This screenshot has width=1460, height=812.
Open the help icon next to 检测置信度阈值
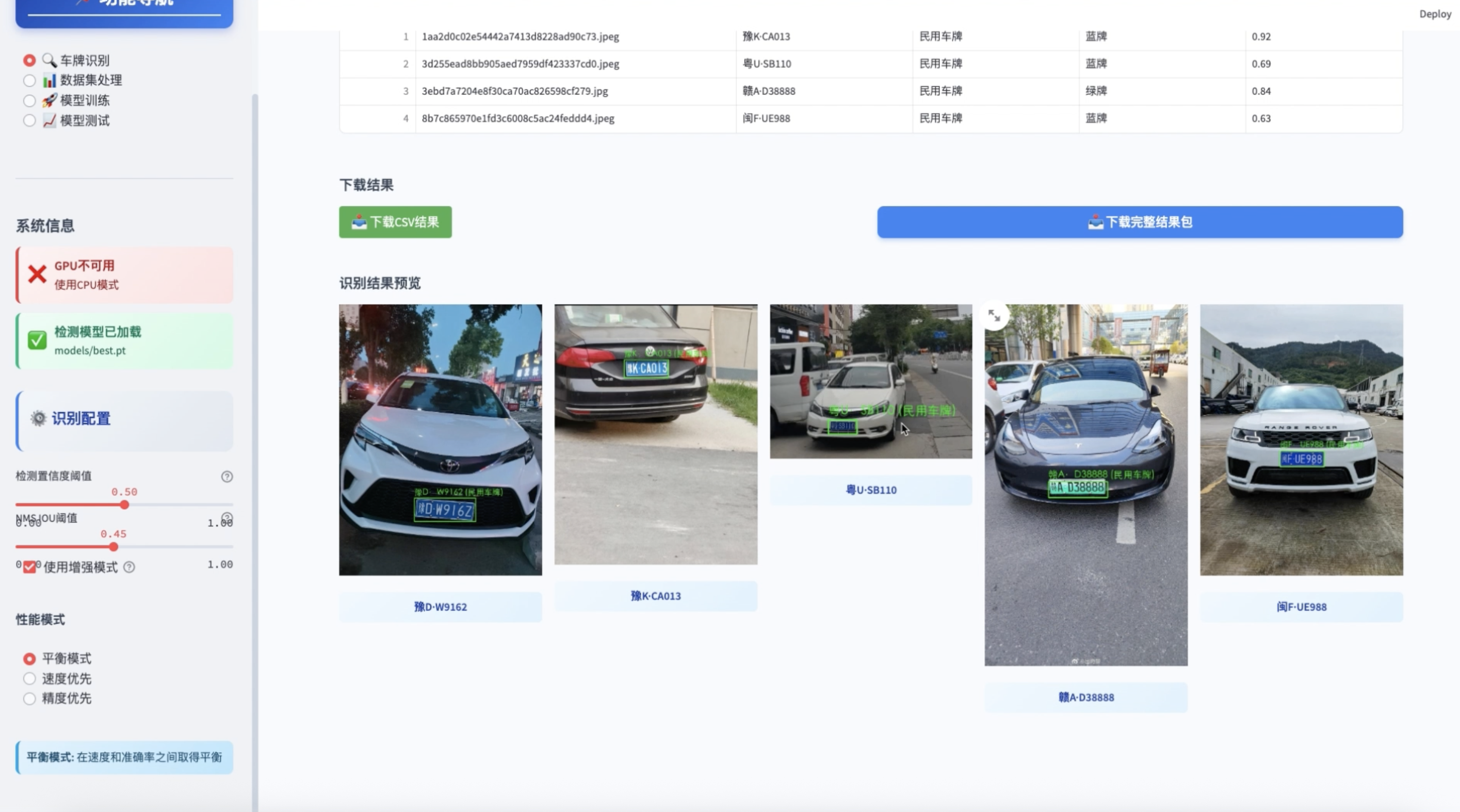pyautogui.click(x=226, y=478)
